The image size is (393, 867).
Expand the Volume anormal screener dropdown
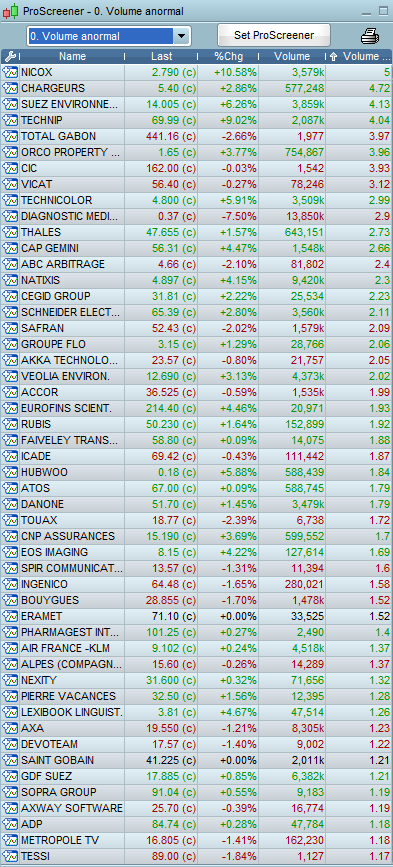click(181, 36)
